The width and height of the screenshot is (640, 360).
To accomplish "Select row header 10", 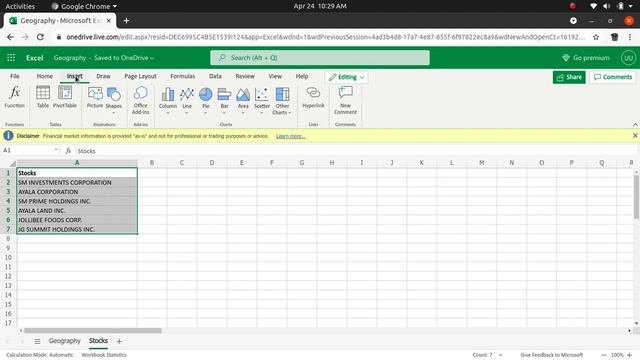I will [8, 258].
